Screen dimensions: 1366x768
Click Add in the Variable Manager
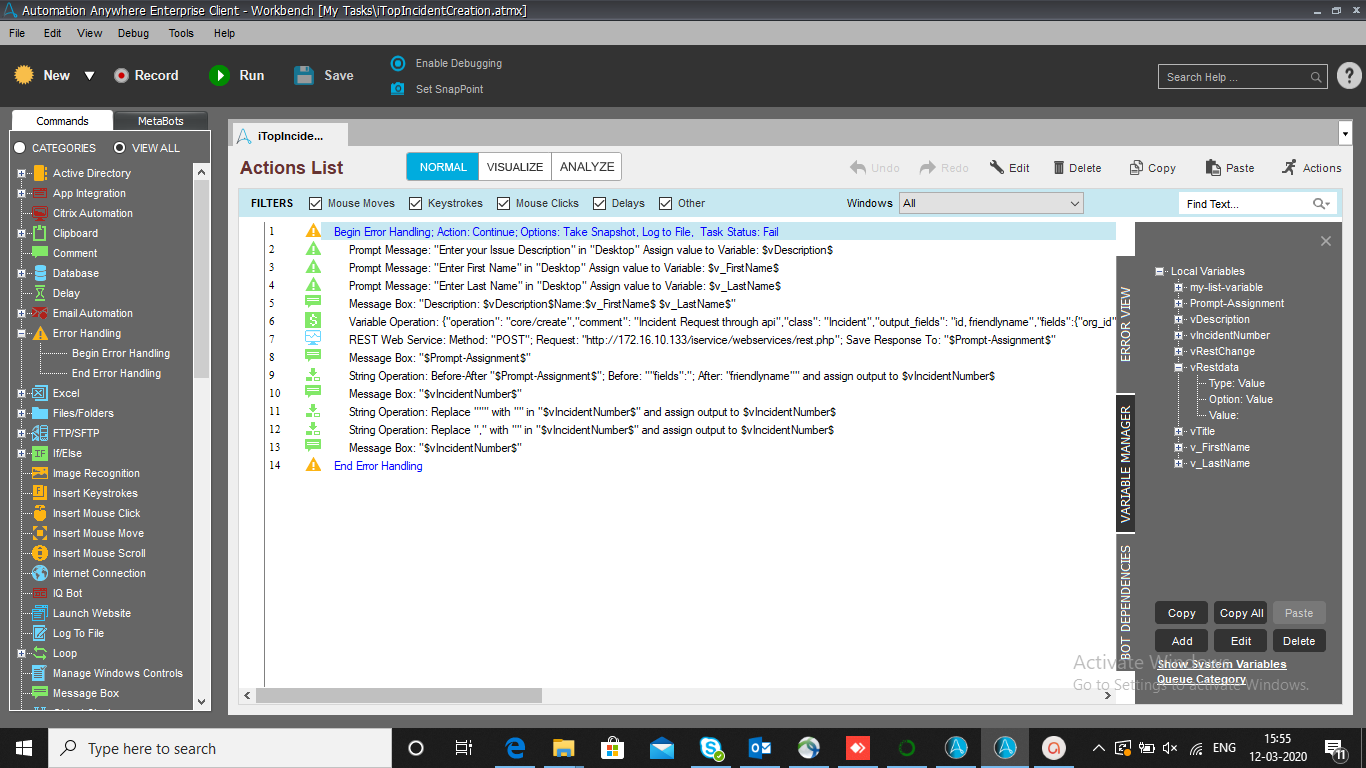click(x=1182, y=641)
